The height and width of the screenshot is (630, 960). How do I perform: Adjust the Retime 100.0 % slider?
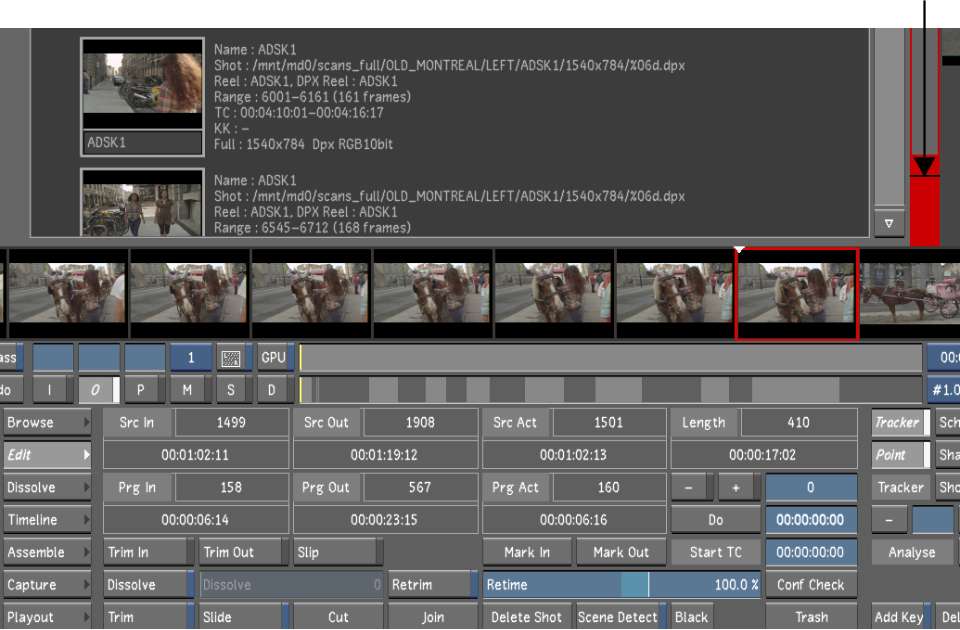click(x=621, y=585)
